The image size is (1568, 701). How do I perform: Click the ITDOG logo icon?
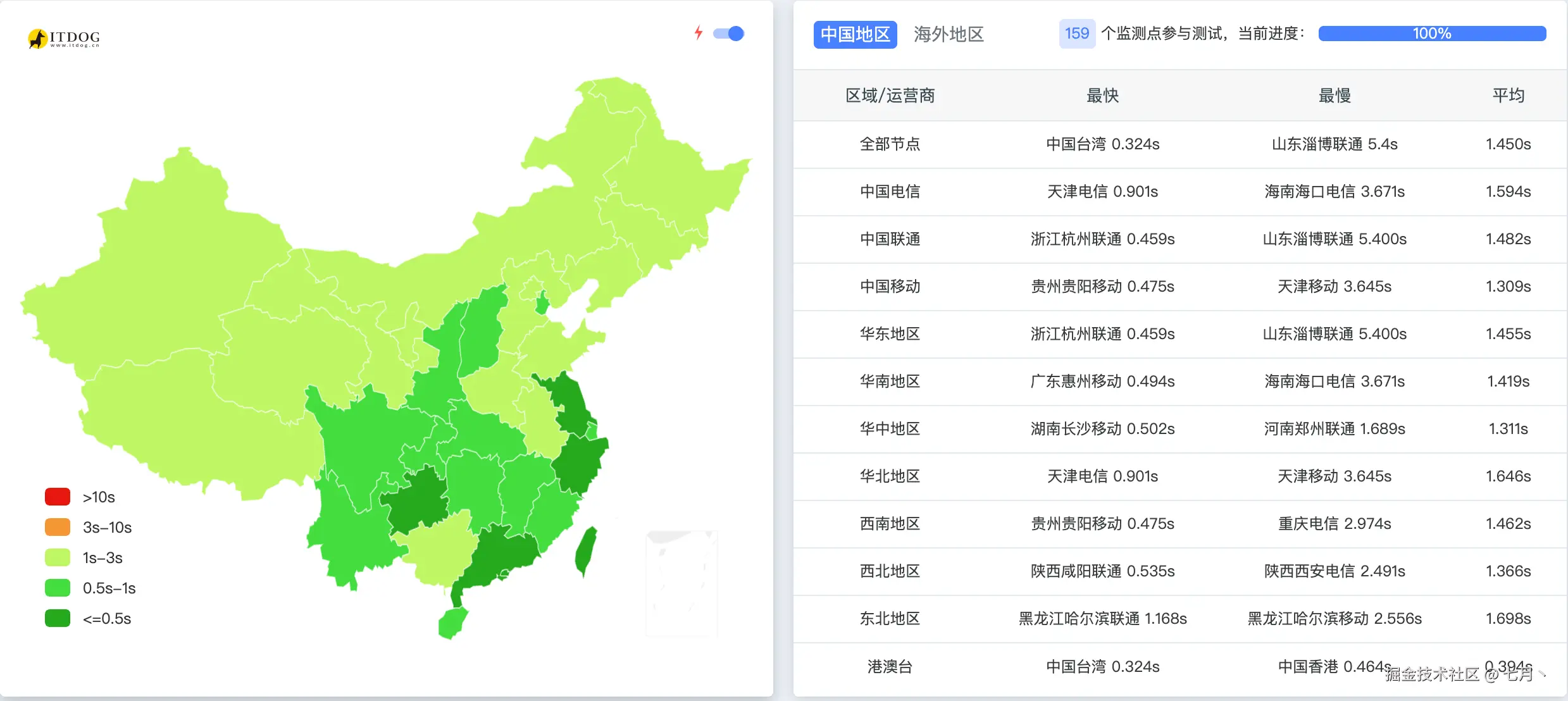[x=39, y=39]
